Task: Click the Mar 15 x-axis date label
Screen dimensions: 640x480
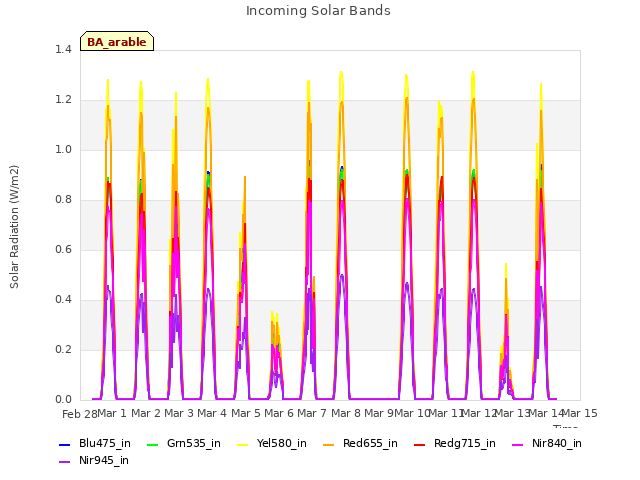Action: (x=580, y=413)
